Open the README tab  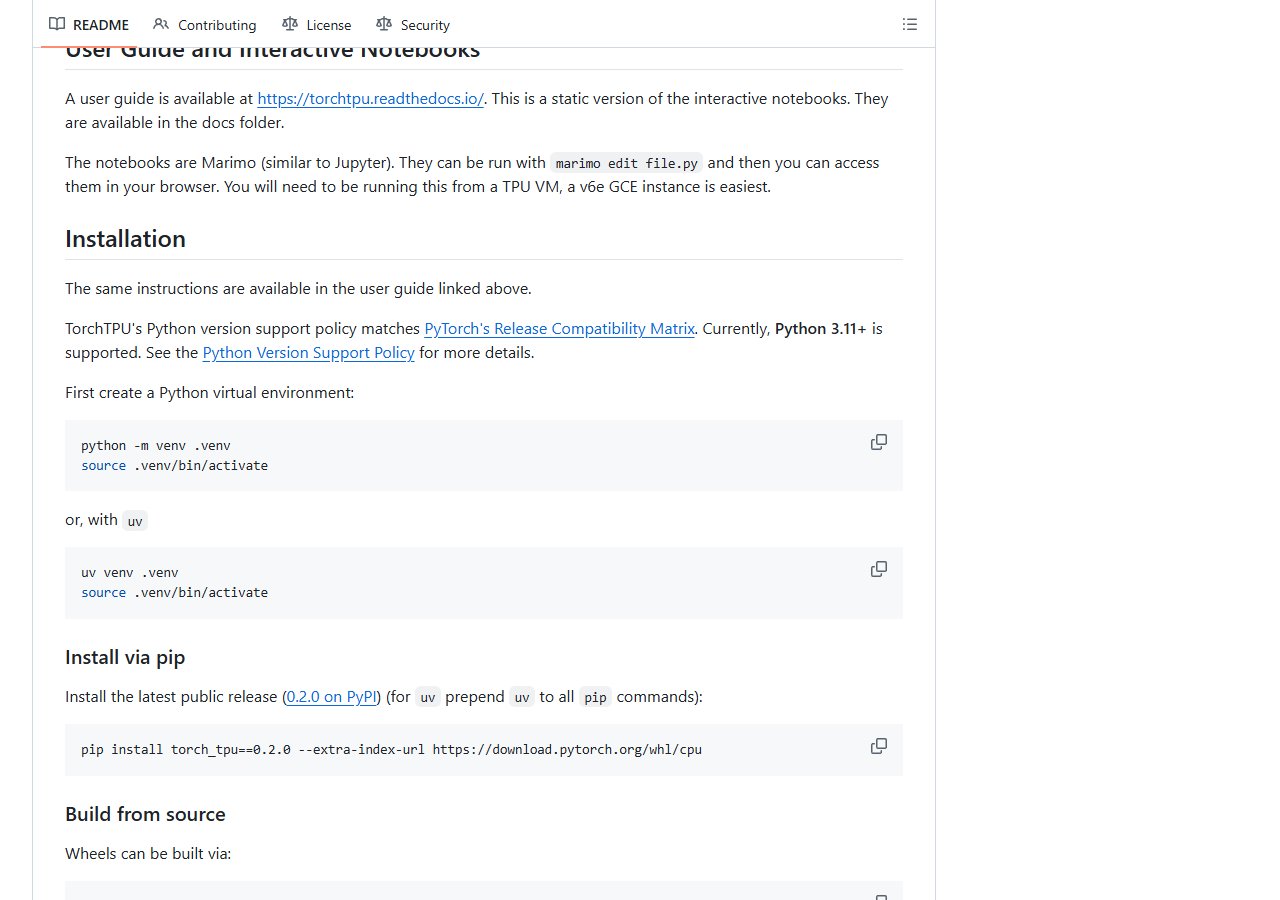pos(89,25)
